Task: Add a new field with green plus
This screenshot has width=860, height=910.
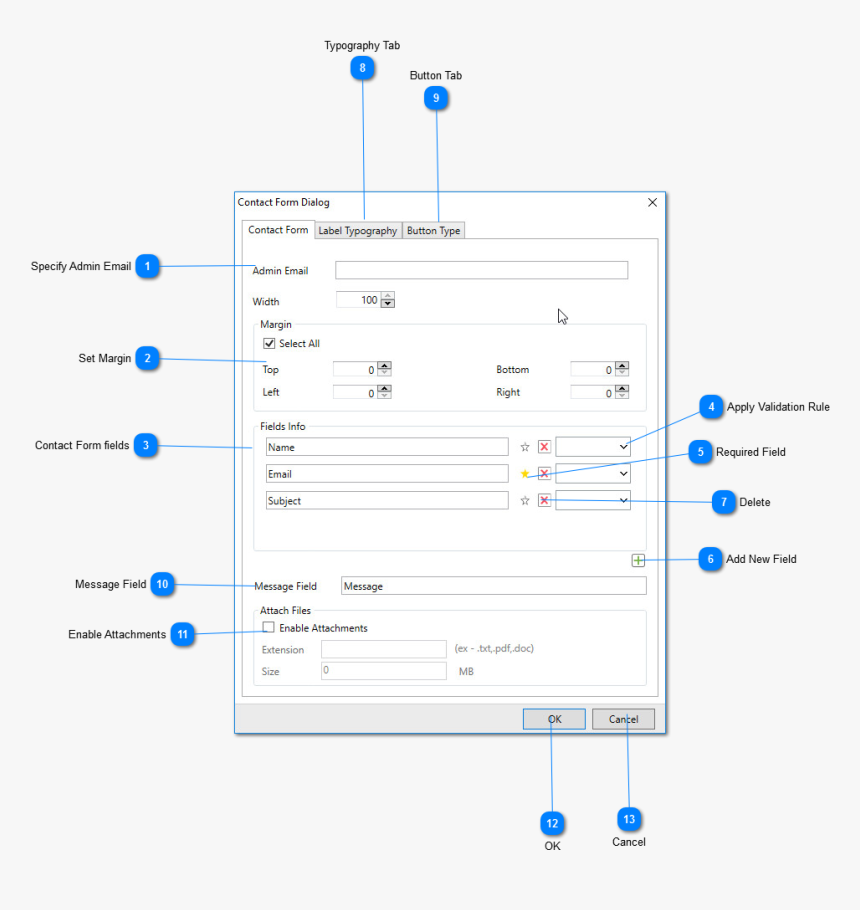Action: [638, 560]
